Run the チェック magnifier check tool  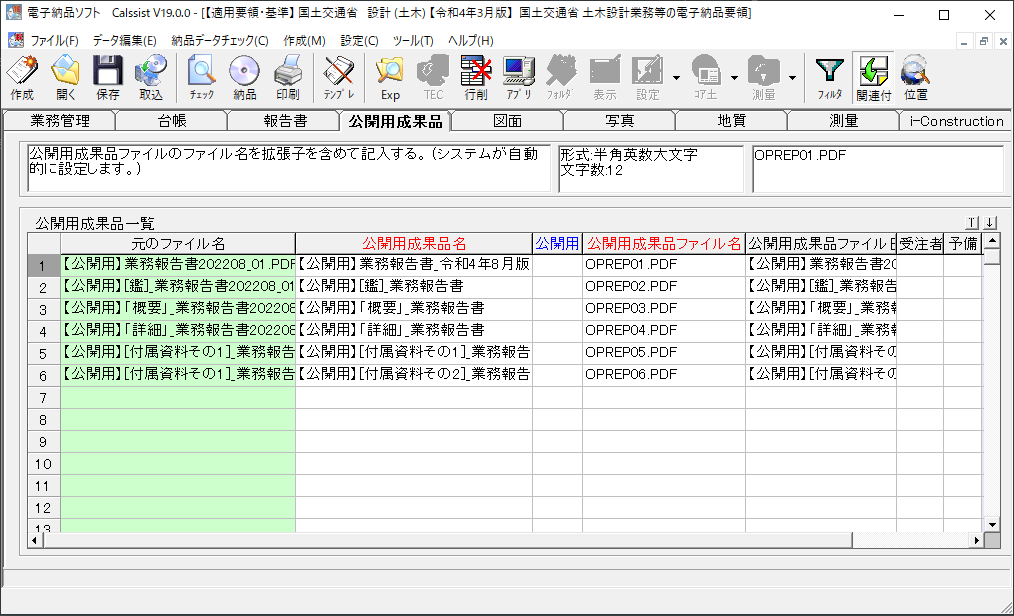click(x=202, y=78)
